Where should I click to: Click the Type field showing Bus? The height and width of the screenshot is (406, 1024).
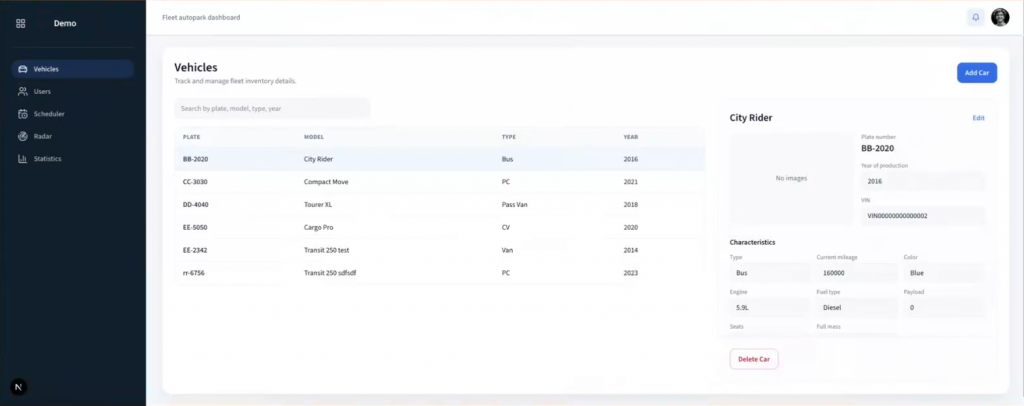[769, 273]
